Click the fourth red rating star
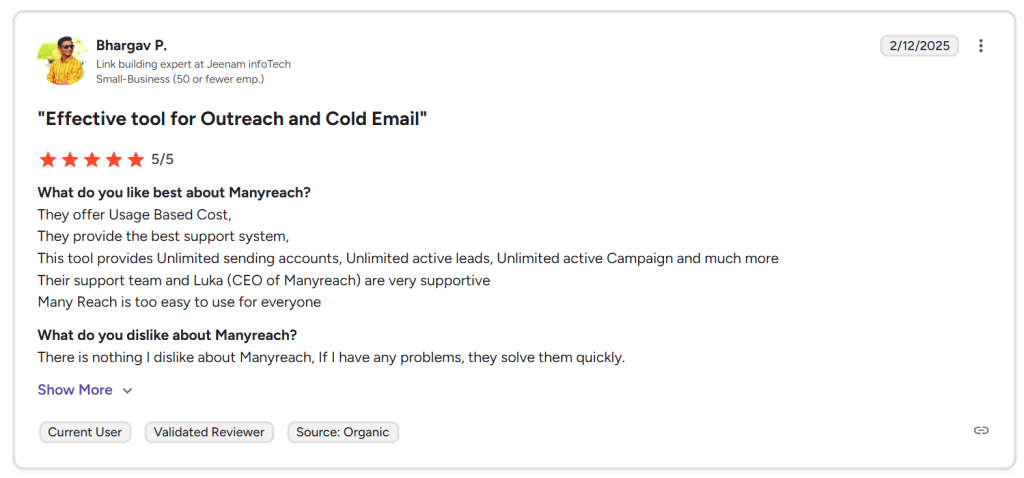 point(113,159)
